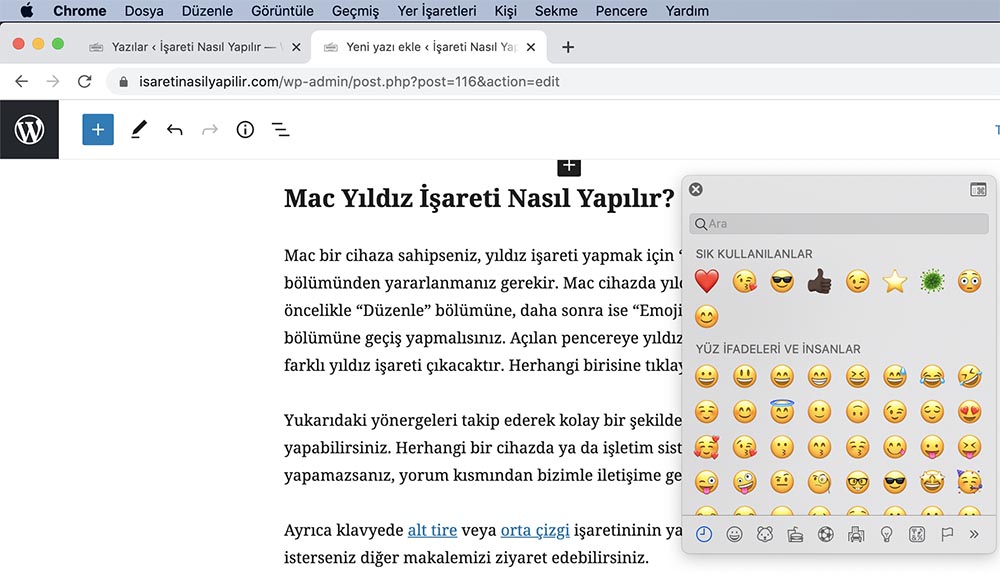This screenshot has width=1000, height=573.
Task: Go back in browser history
Action: [22, 82]
